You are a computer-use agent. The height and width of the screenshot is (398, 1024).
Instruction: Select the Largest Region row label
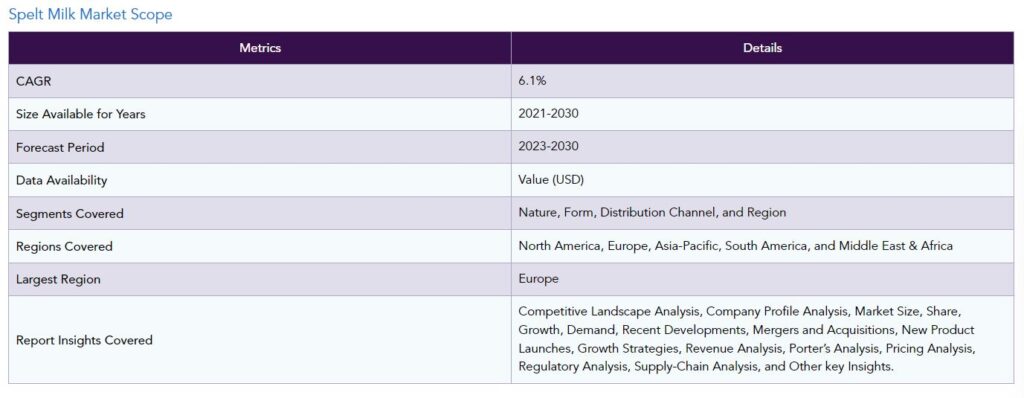tap(58, 280)
